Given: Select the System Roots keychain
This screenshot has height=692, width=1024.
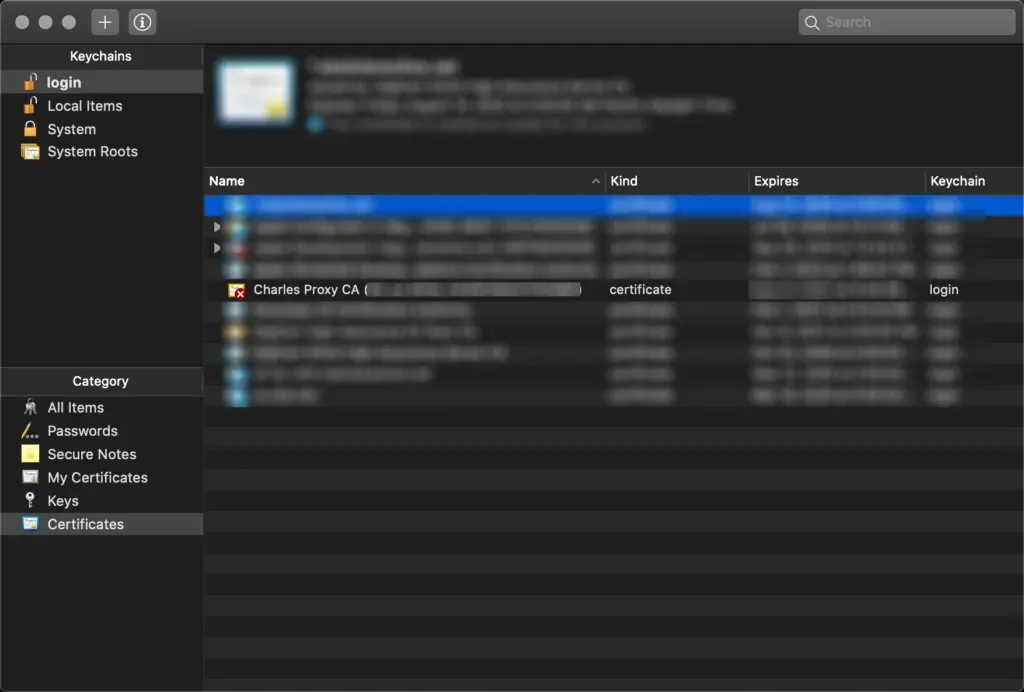Looking at the screenshot, I should (101, 151).
